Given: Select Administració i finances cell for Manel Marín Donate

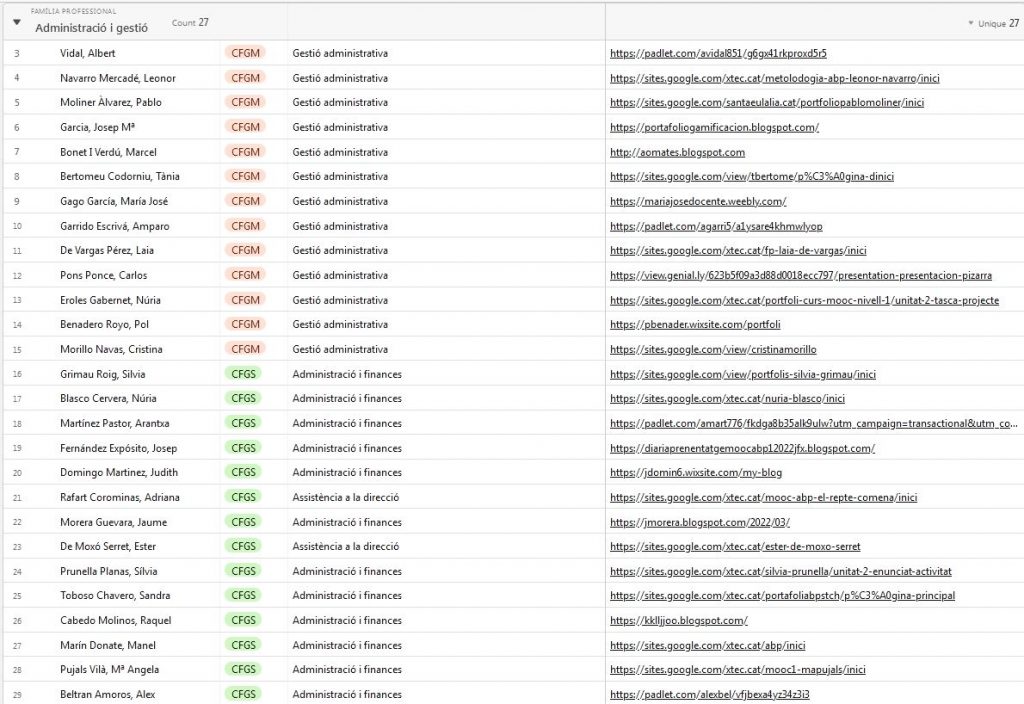Looking at the screenshot, I should coord(346,646).
